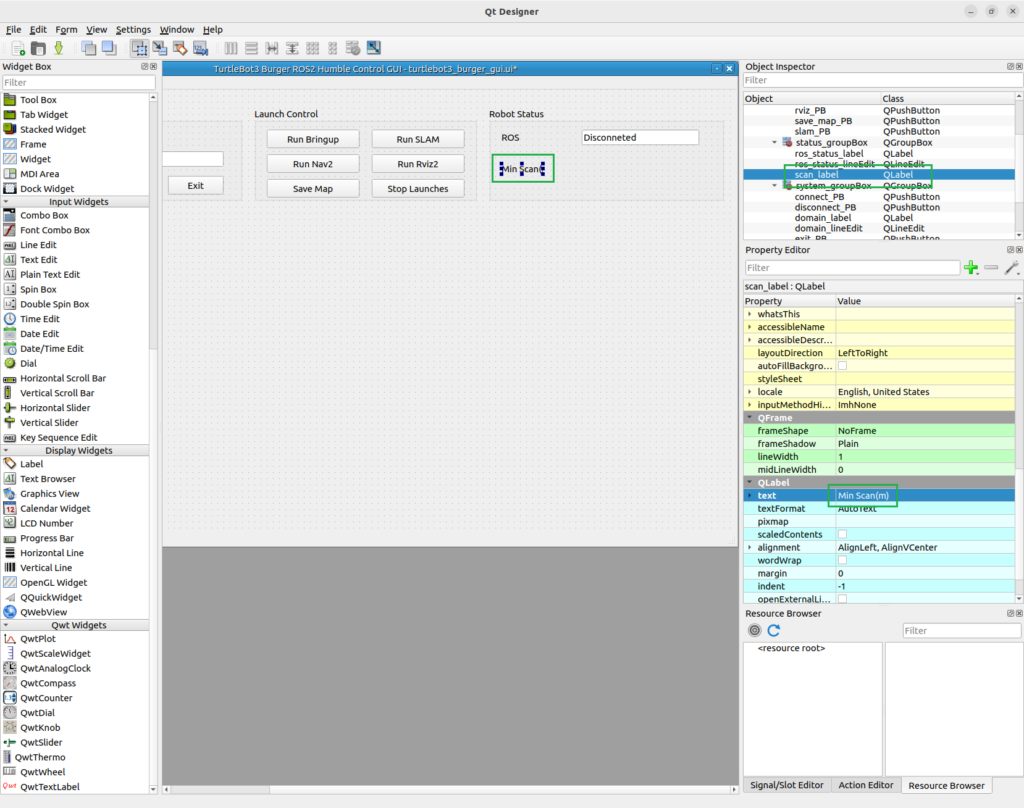Screen dimensions: 1024x808
Task: Toggle the openExternalLinks checkbox
Action: [x=842, y=599]
